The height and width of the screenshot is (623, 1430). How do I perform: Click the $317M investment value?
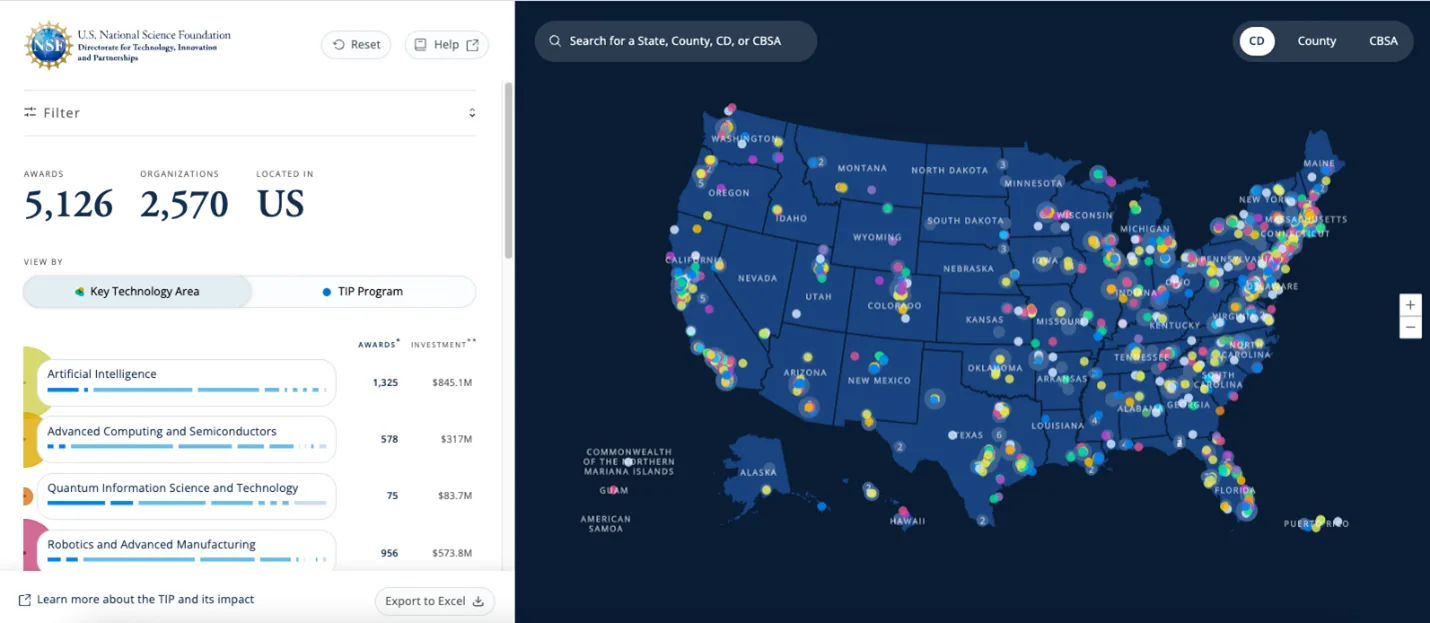456,439
